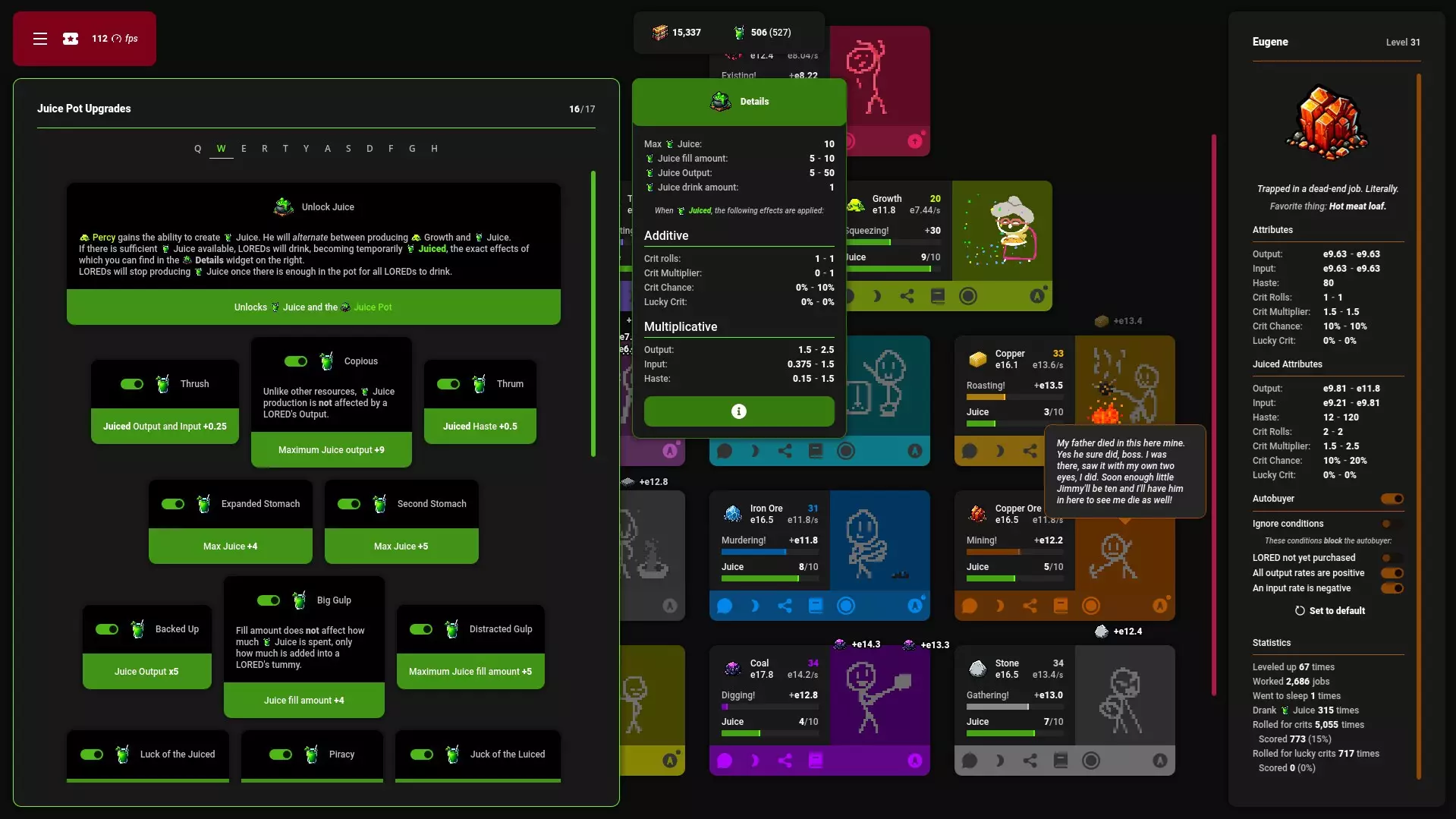Click the Juice Pot Upgrades green scrollbar
This screenshot has width=1456, height=819.
(593, 314)
